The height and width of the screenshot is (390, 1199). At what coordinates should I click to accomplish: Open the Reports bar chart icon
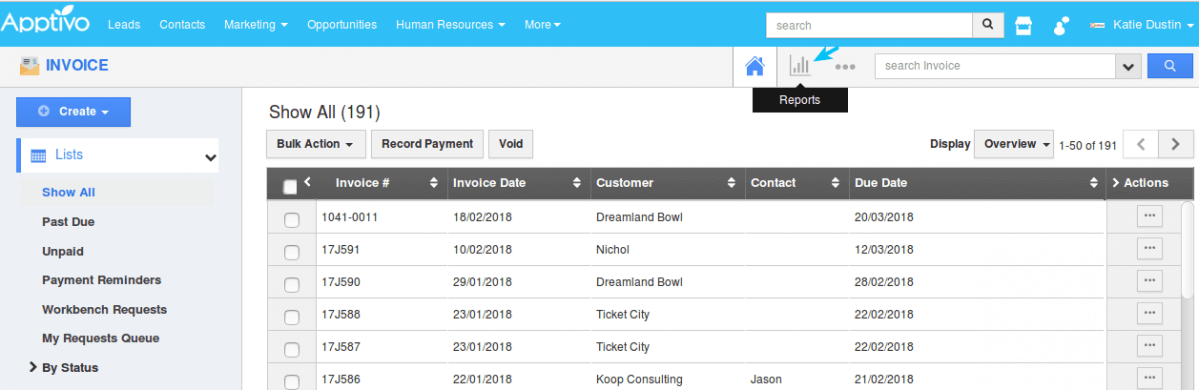pos(800,66)
